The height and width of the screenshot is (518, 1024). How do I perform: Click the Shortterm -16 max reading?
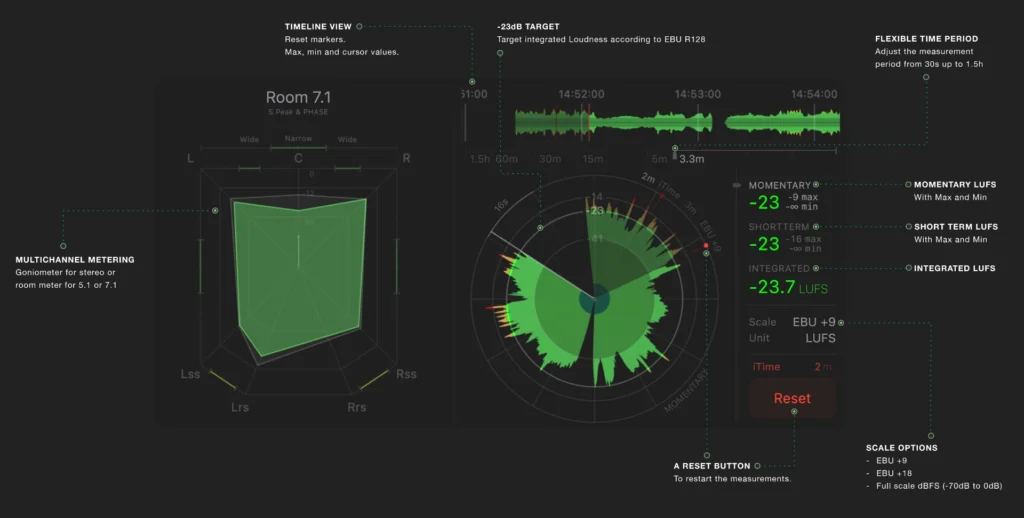click(x=805, y=239)
